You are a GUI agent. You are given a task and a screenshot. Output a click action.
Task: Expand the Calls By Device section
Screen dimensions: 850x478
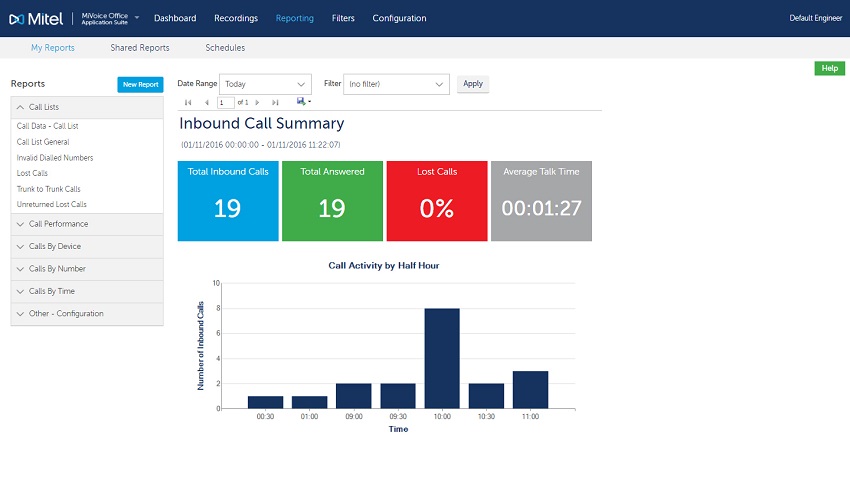tap(87, 247)
